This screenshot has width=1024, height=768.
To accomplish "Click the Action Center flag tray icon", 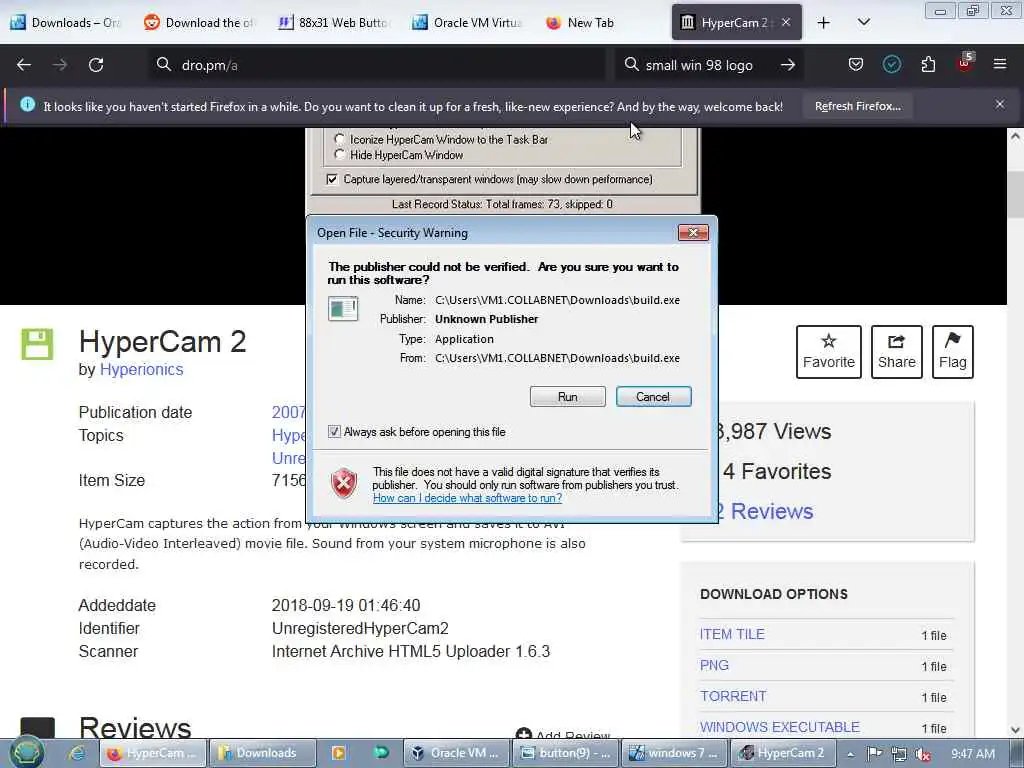I will [874, 754].
